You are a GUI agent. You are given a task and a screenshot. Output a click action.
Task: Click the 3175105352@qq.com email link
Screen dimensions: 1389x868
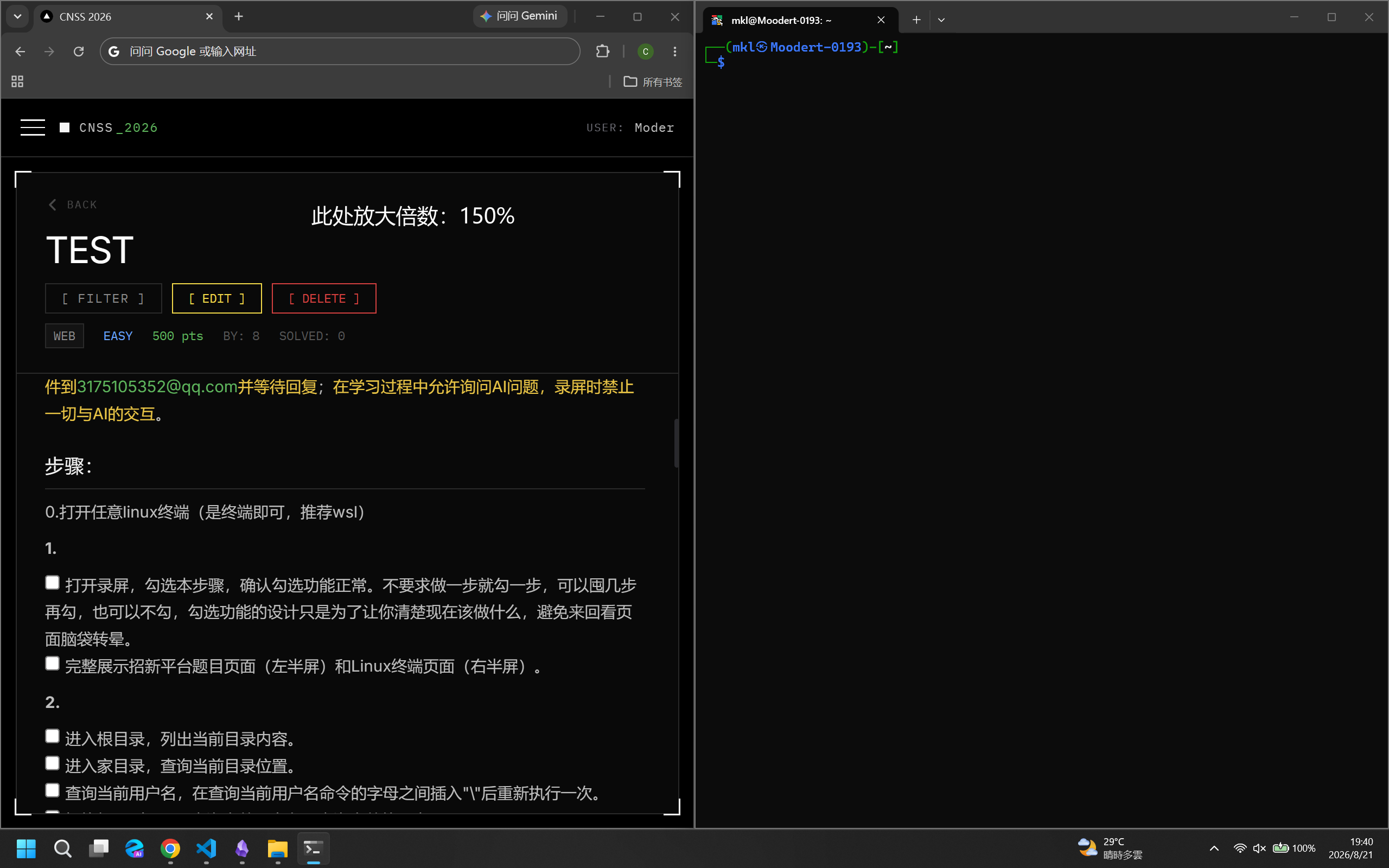[157, 387]
